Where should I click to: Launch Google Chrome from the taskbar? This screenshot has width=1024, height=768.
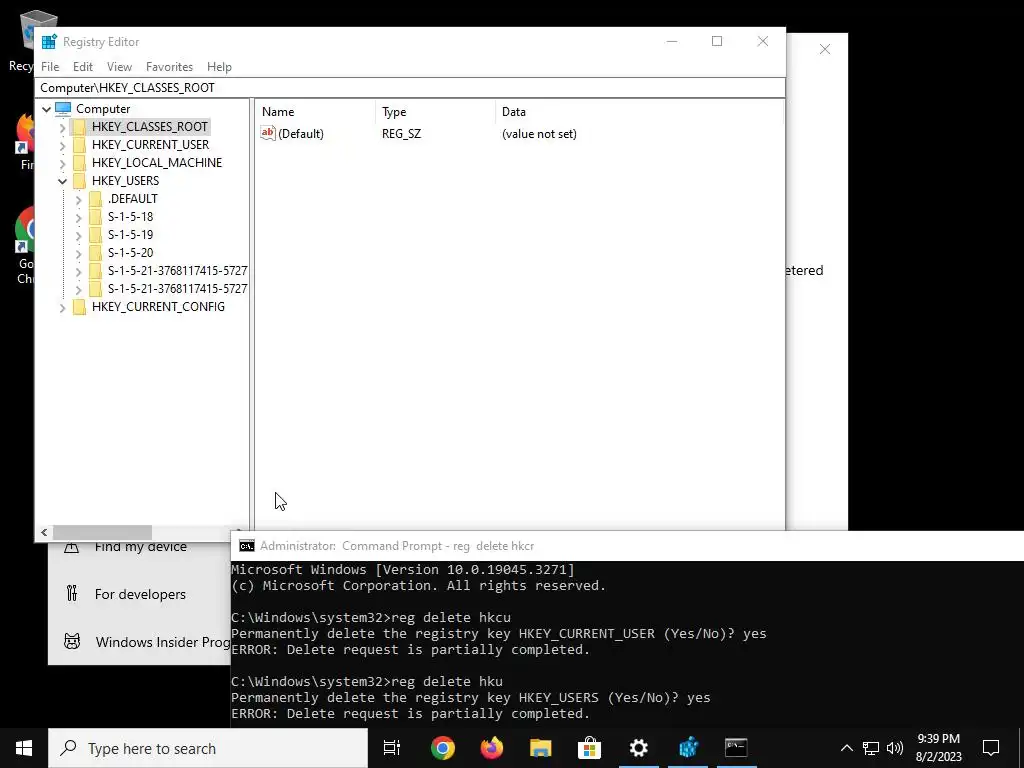pyautogui.click(x=442, y=748)
